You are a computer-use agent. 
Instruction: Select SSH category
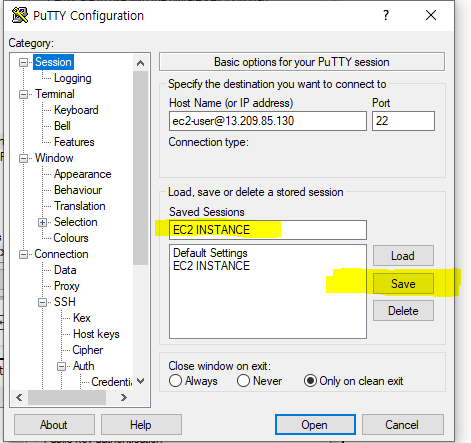click(x=65, y=302)
